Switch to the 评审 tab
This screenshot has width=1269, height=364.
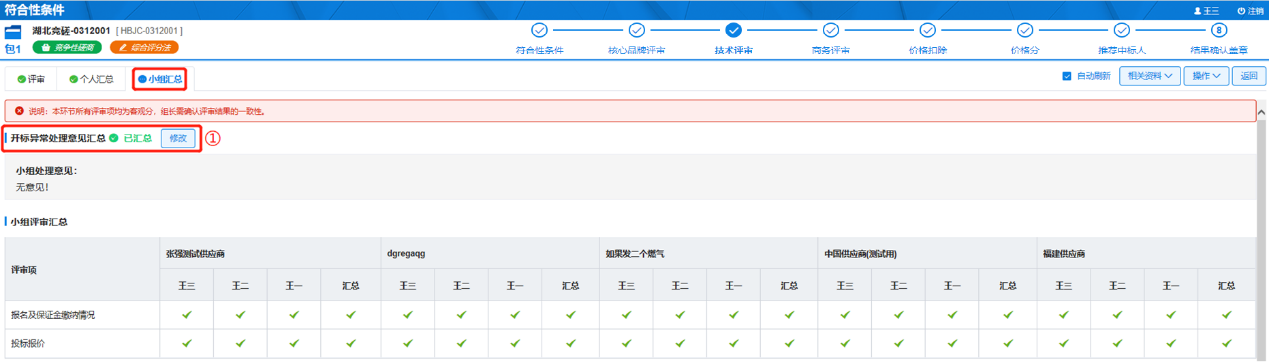tap(30, 78)
